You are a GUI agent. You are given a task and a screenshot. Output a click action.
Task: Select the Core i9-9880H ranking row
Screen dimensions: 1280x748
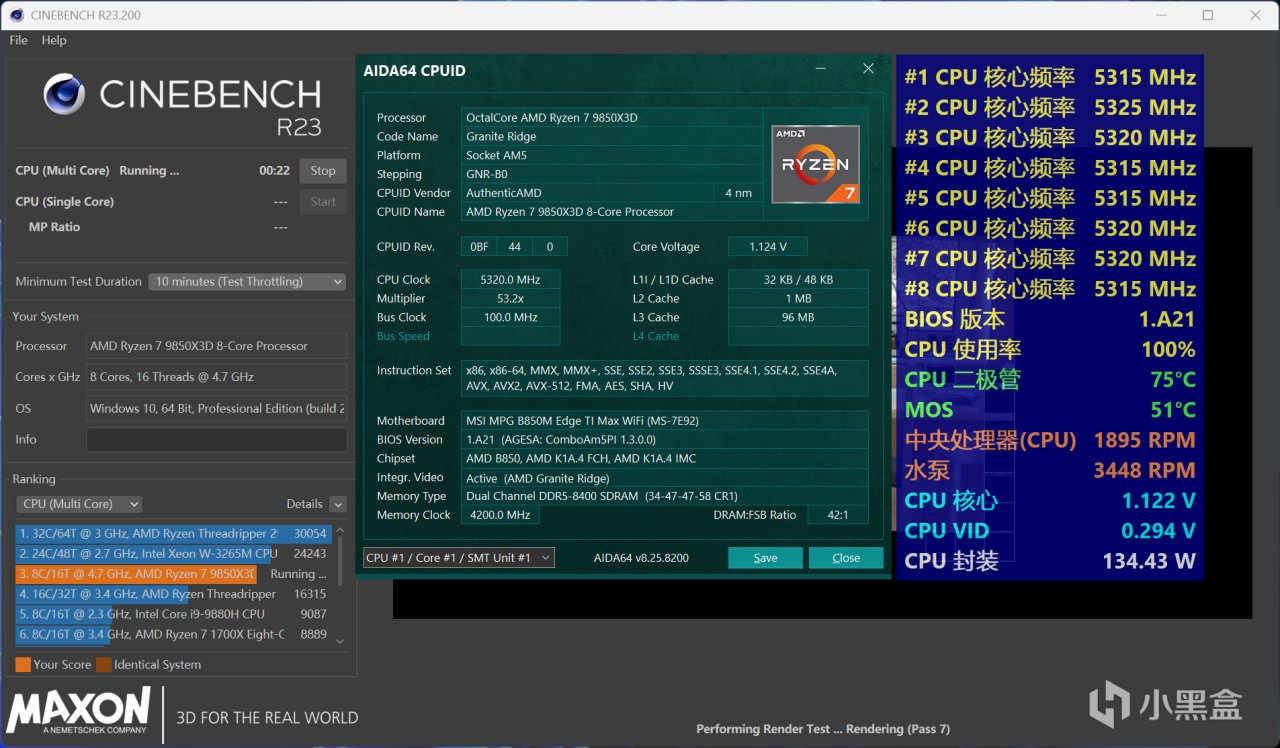tap(172, 614)
